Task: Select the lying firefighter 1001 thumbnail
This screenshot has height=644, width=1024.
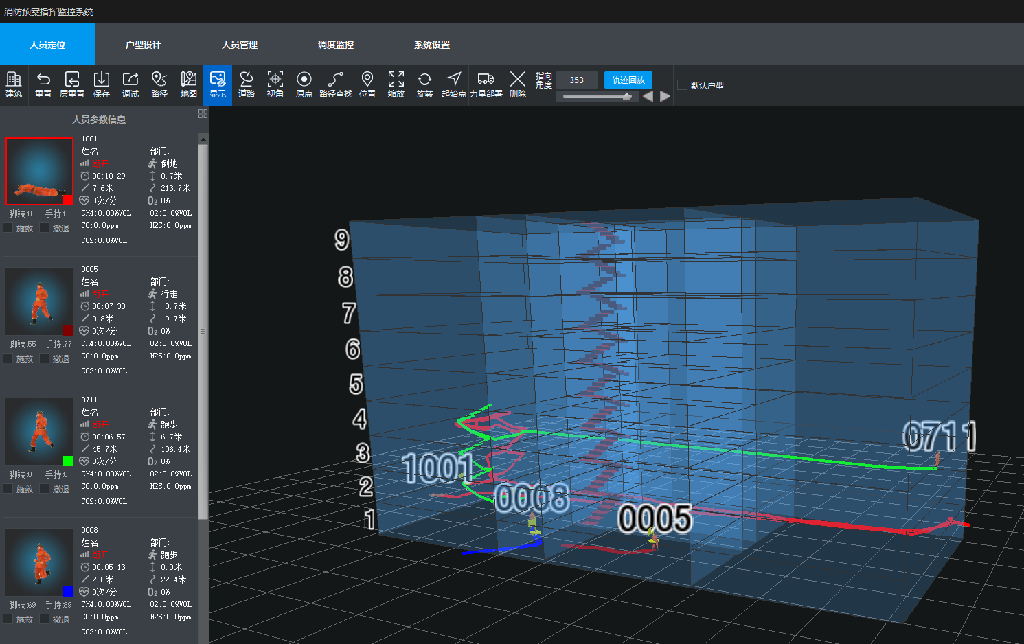Action: pos(39,172)
